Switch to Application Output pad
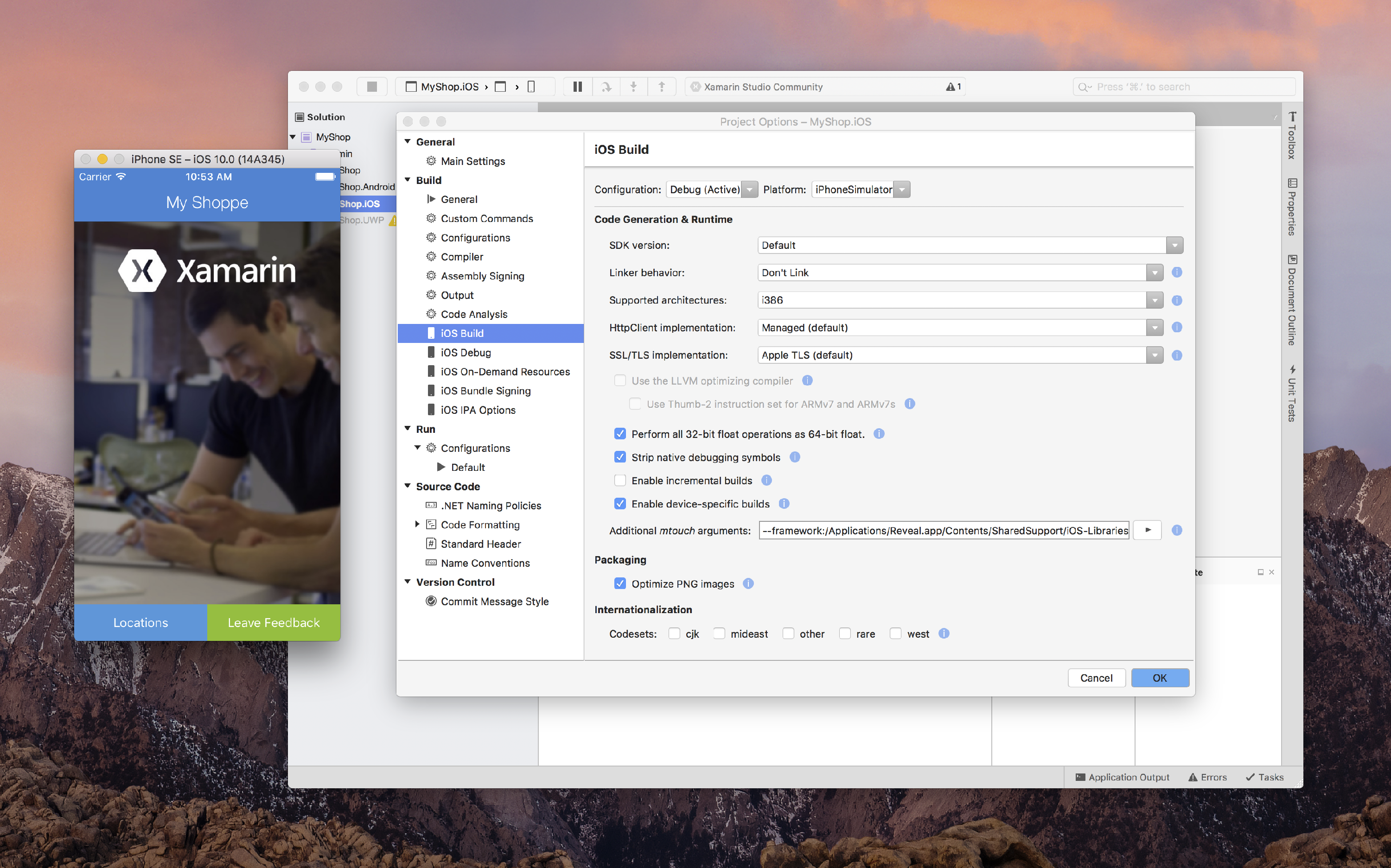 click(1122, 777)
